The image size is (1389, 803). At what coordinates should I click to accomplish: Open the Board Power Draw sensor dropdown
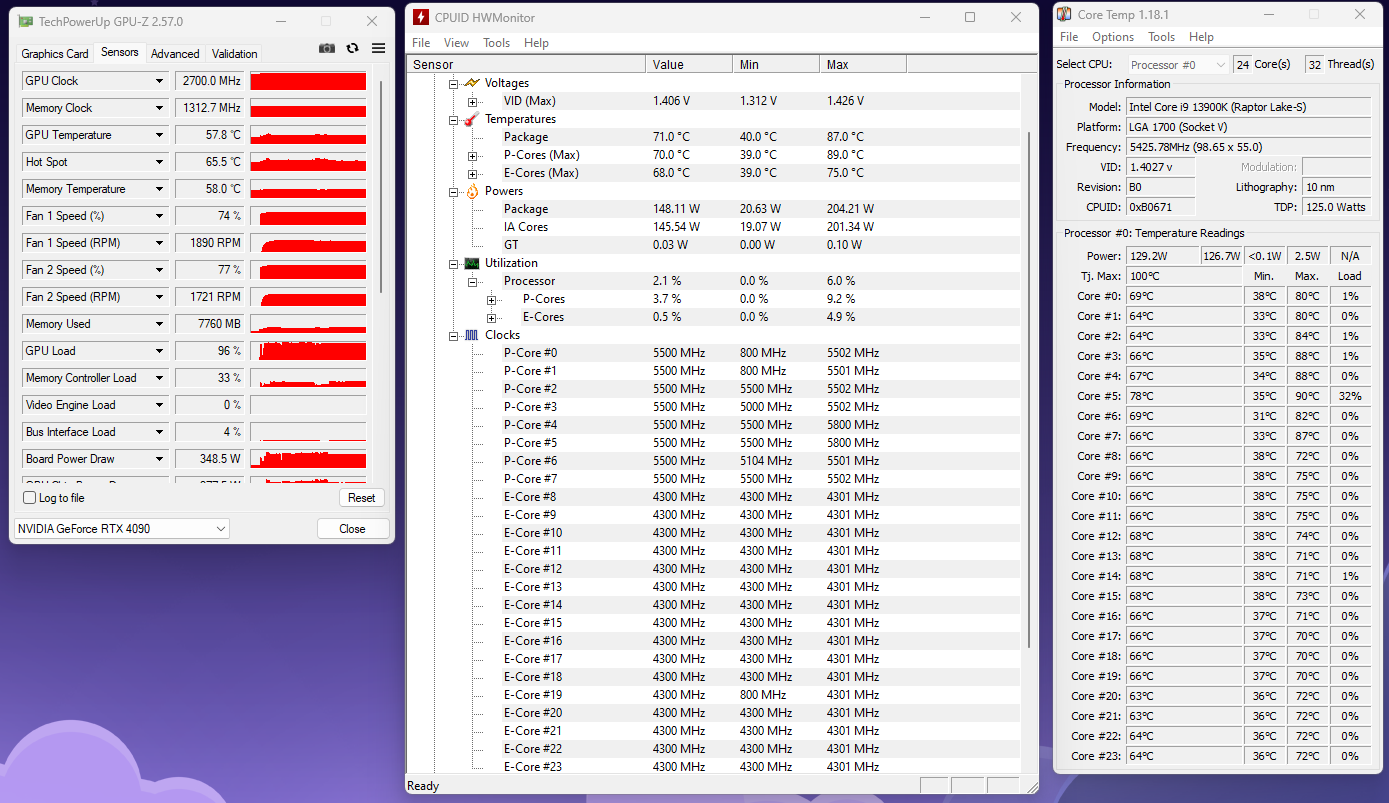pos(159,459)
